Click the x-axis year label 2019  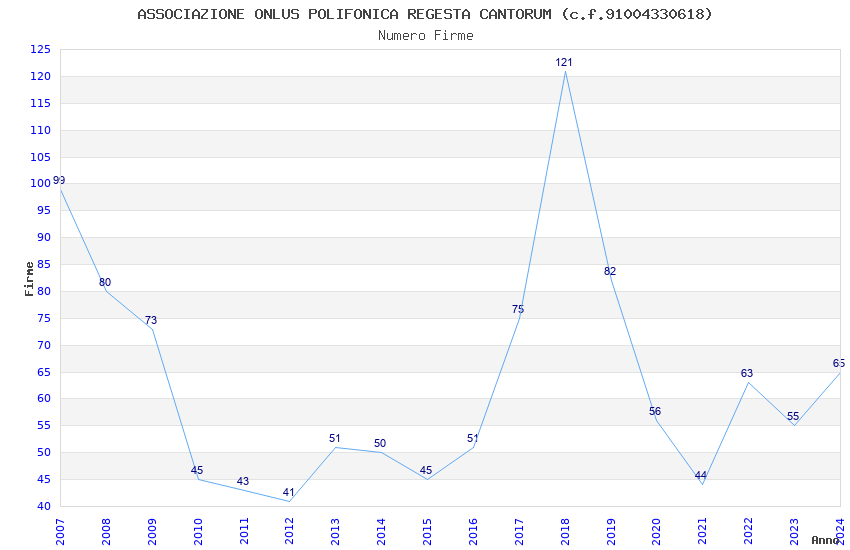(611, 532)
